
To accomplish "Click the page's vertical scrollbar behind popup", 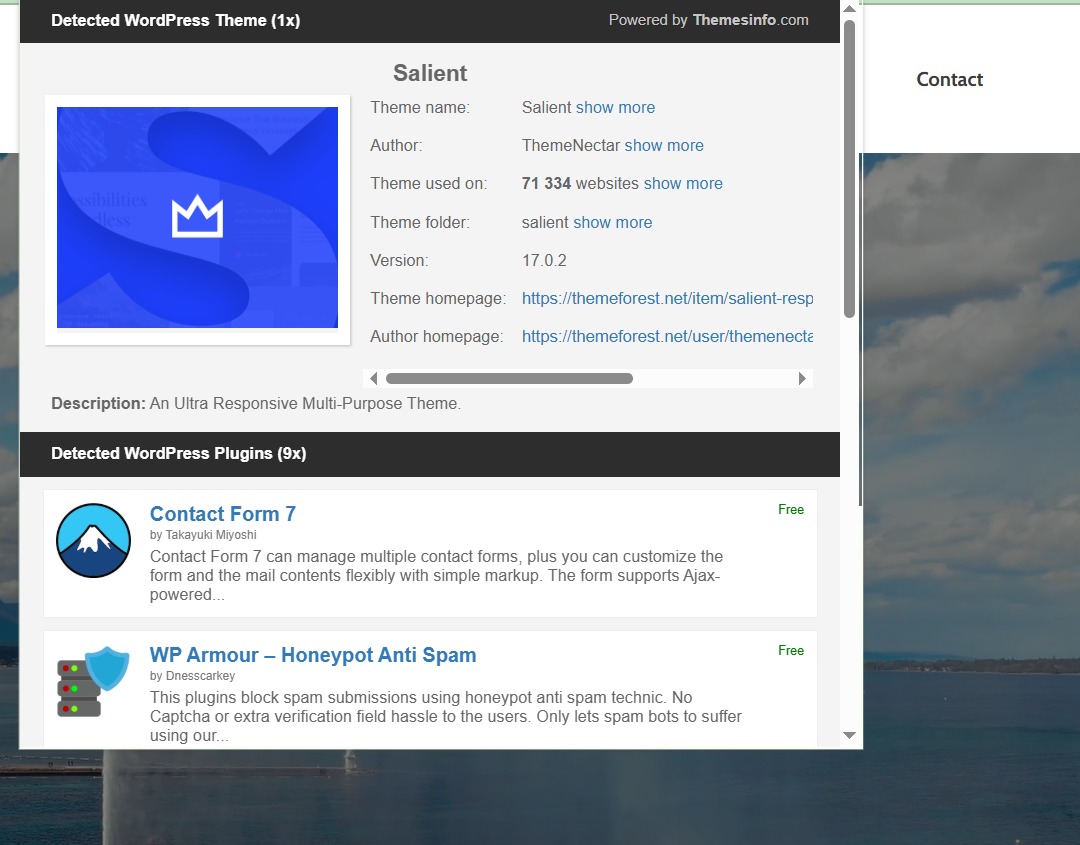I will [x=860, y=331].
